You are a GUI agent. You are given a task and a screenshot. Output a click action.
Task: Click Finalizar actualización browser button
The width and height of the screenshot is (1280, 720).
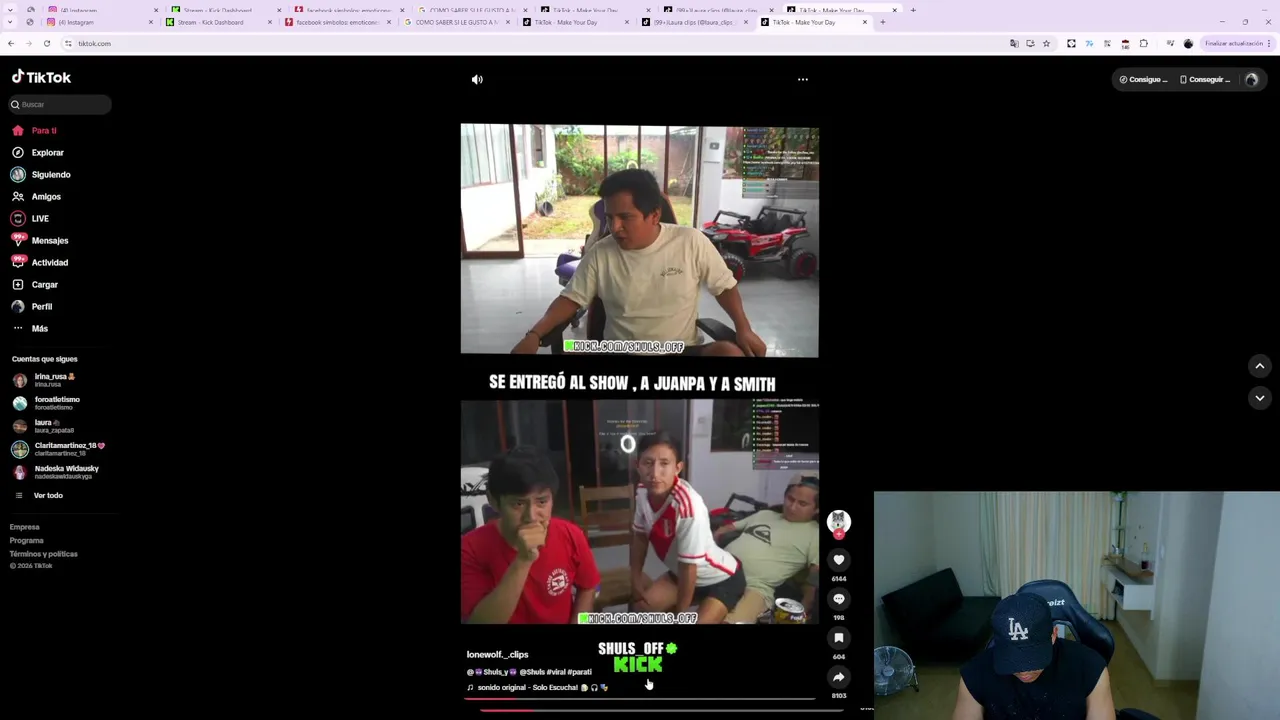pos(1234,44)
